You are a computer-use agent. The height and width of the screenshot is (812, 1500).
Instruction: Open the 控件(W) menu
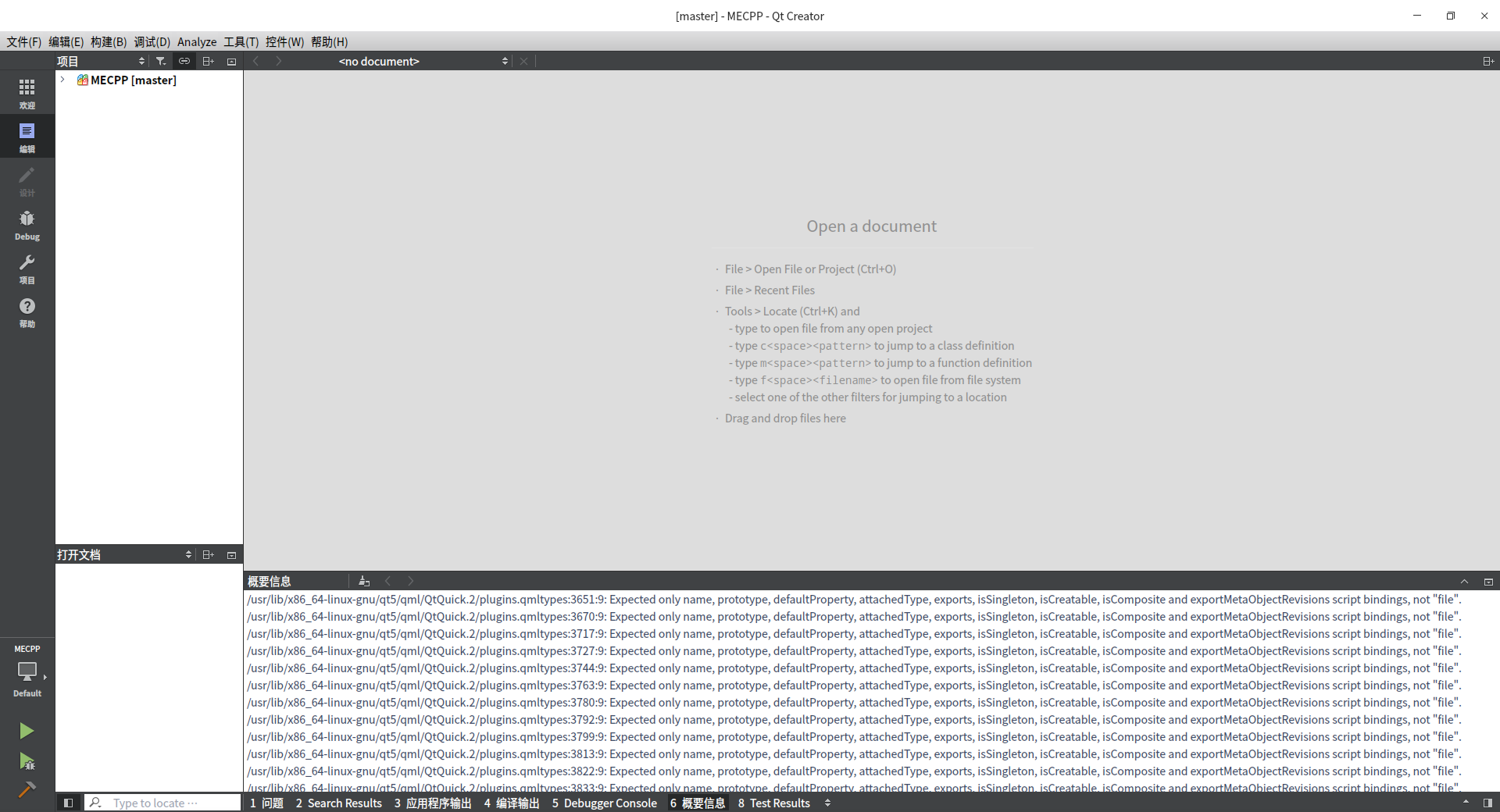pos(284,41)
